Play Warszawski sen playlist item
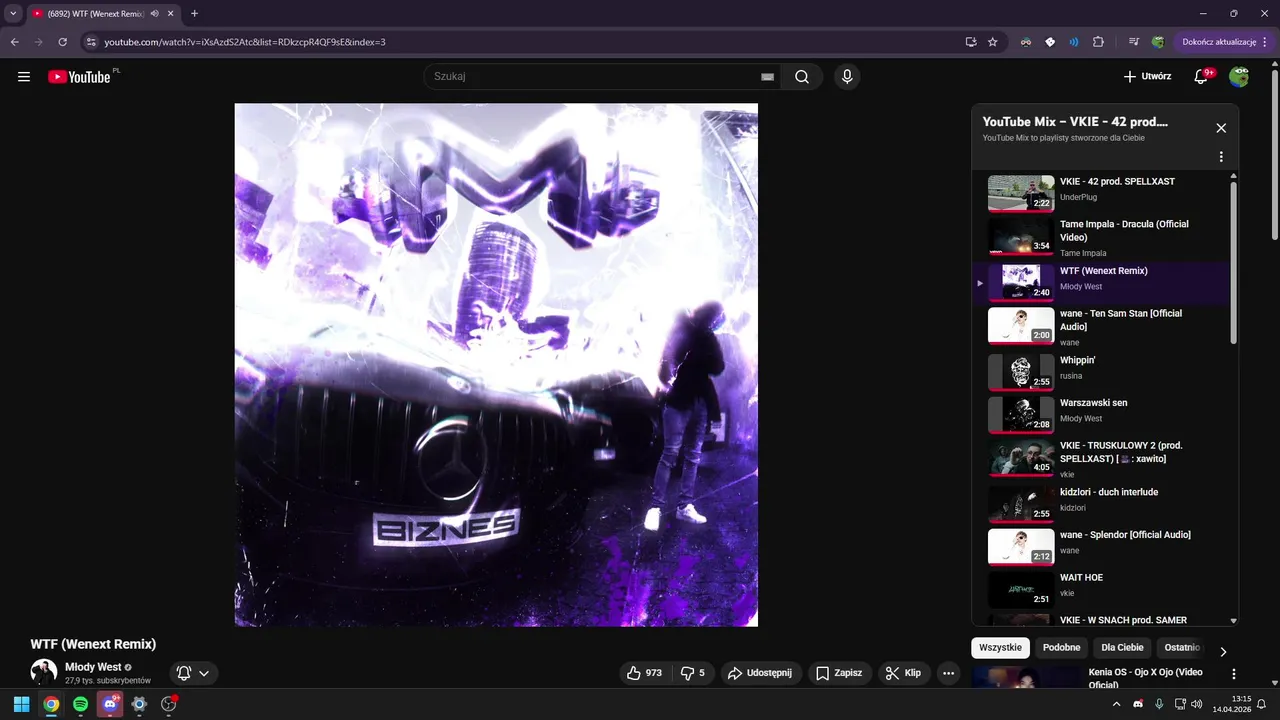1280x720 pixels. pyautogui.click(x=1101, y=414)
